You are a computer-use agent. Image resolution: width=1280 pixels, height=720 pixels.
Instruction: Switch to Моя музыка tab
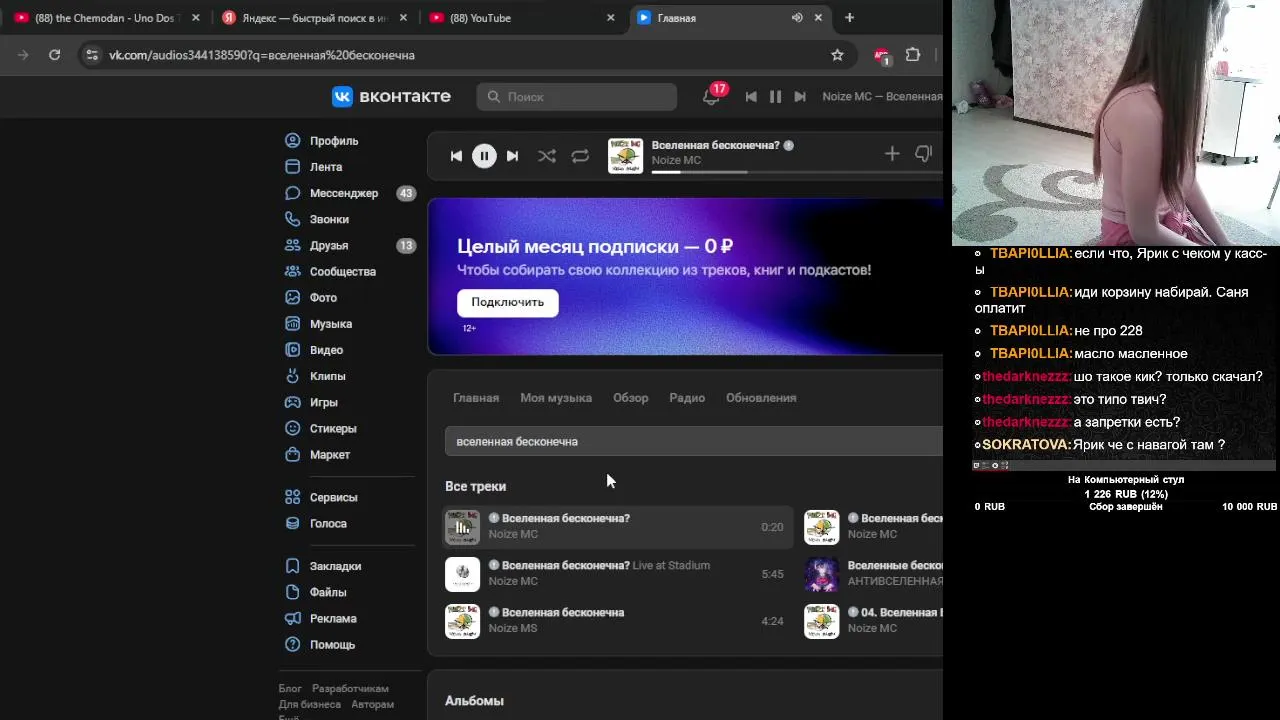(556, 398)
